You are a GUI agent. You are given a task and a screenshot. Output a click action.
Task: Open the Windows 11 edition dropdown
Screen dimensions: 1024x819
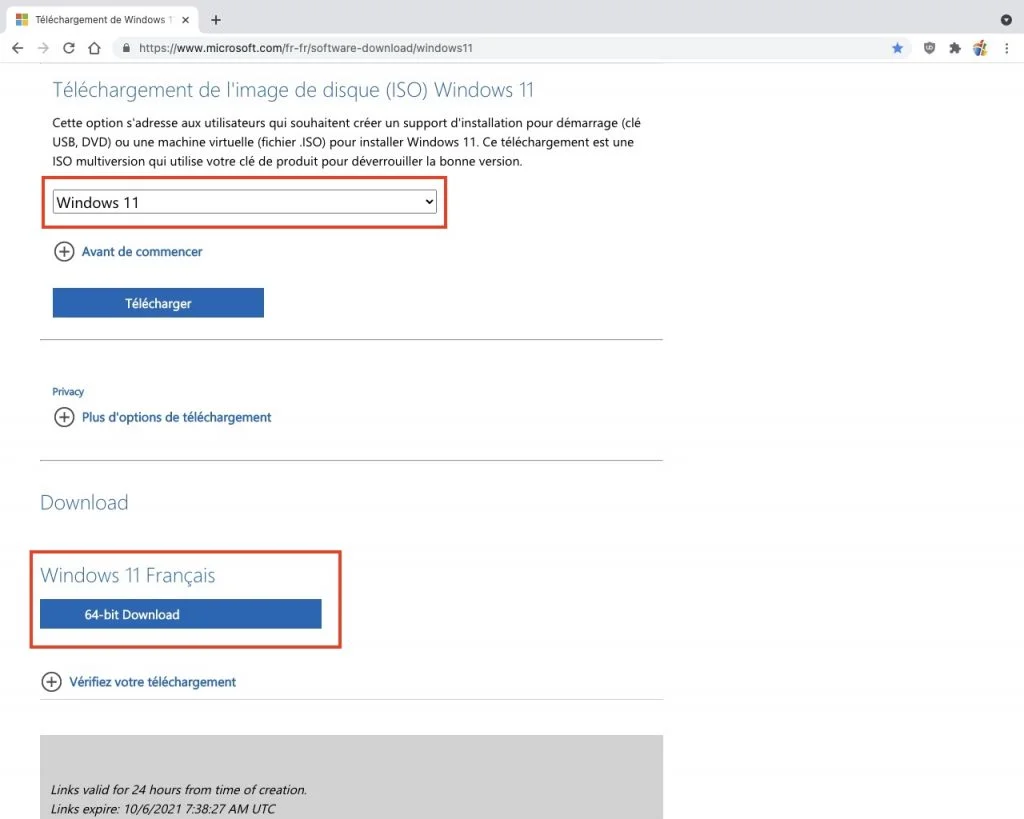(x=244, y=202)
